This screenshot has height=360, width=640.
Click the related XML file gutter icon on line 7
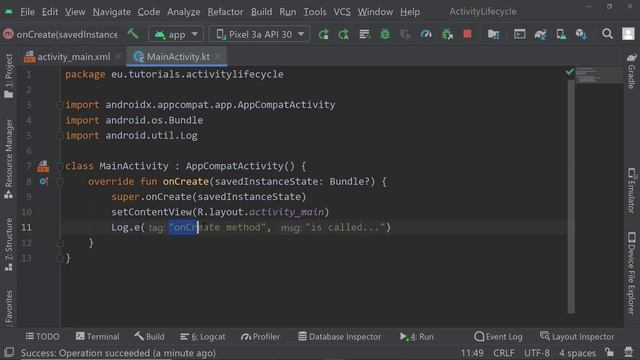click(x=43, y=166)
